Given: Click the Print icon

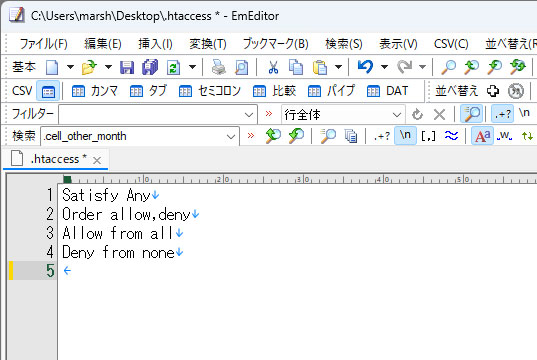Looking at the screenshot, I should click(218, 67).
